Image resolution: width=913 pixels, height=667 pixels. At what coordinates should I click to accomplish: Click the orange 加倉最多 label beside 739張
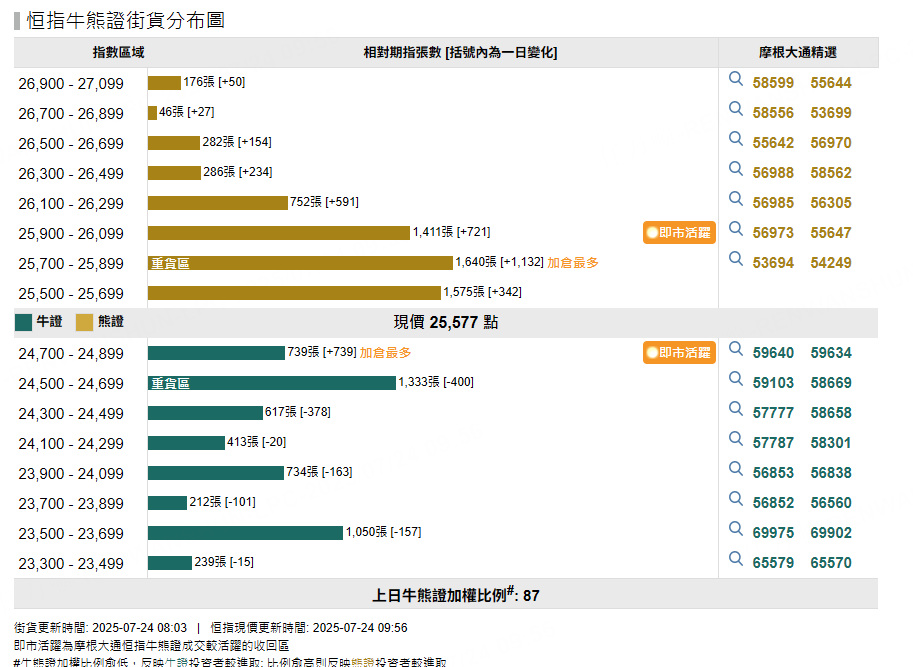[385, 353]
